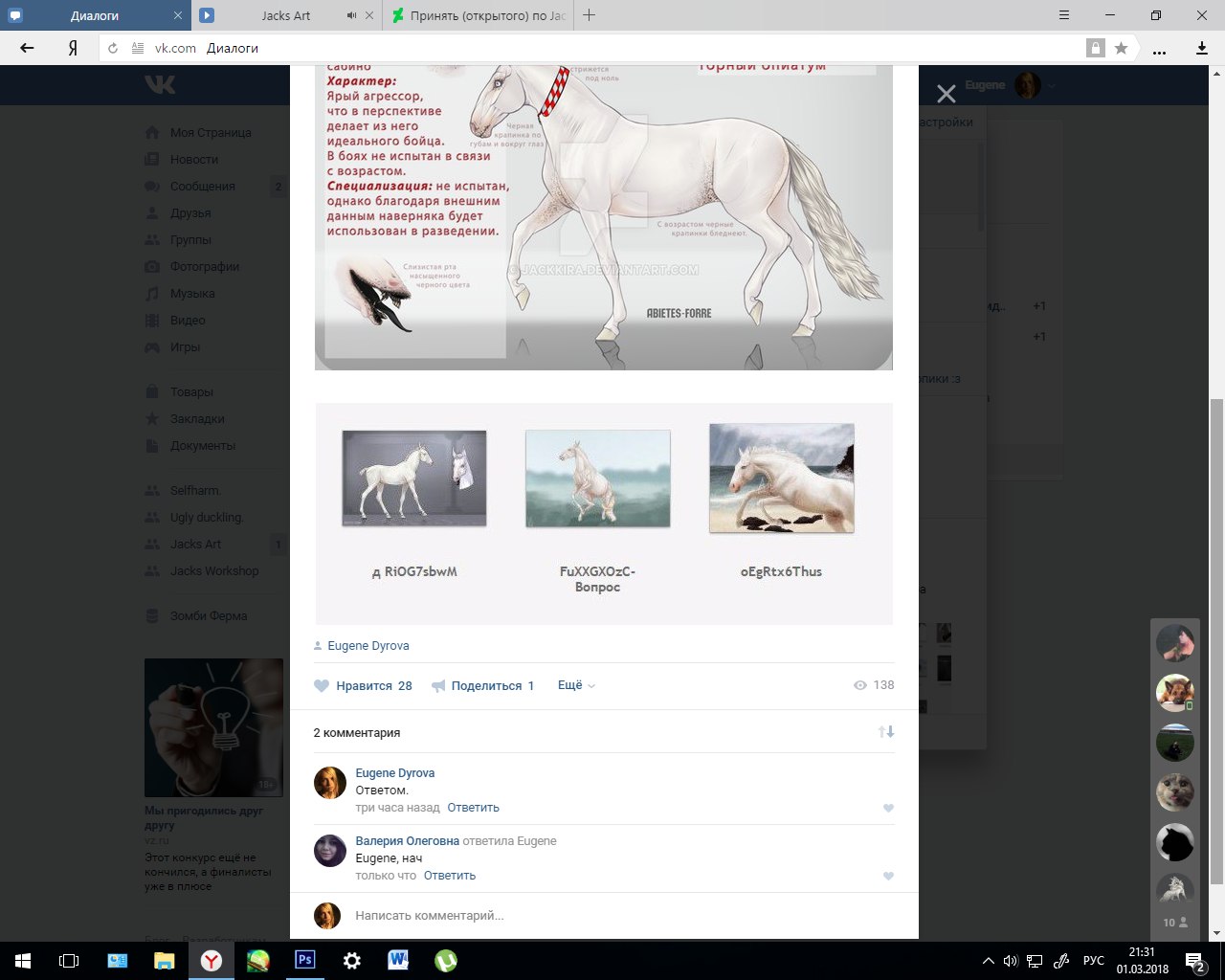Close the photo post overlay

tap(946, 94)
